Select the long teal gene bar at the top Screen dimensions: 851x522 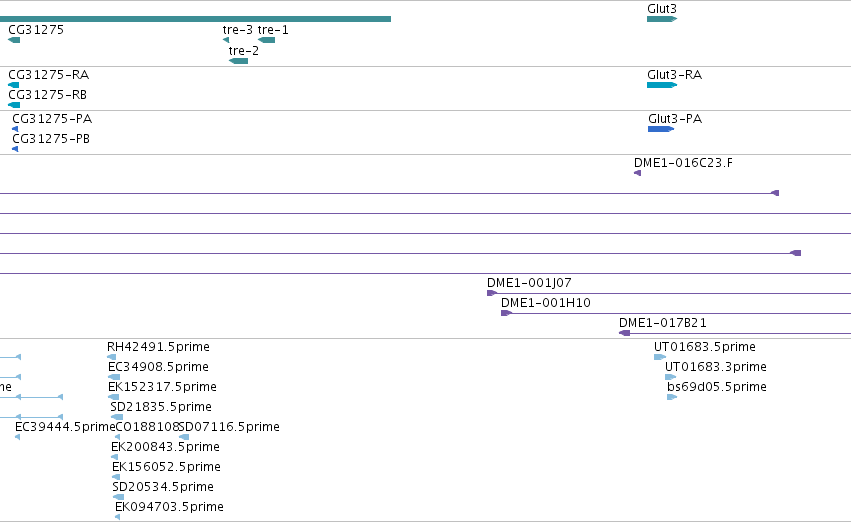tap(195, 19)
